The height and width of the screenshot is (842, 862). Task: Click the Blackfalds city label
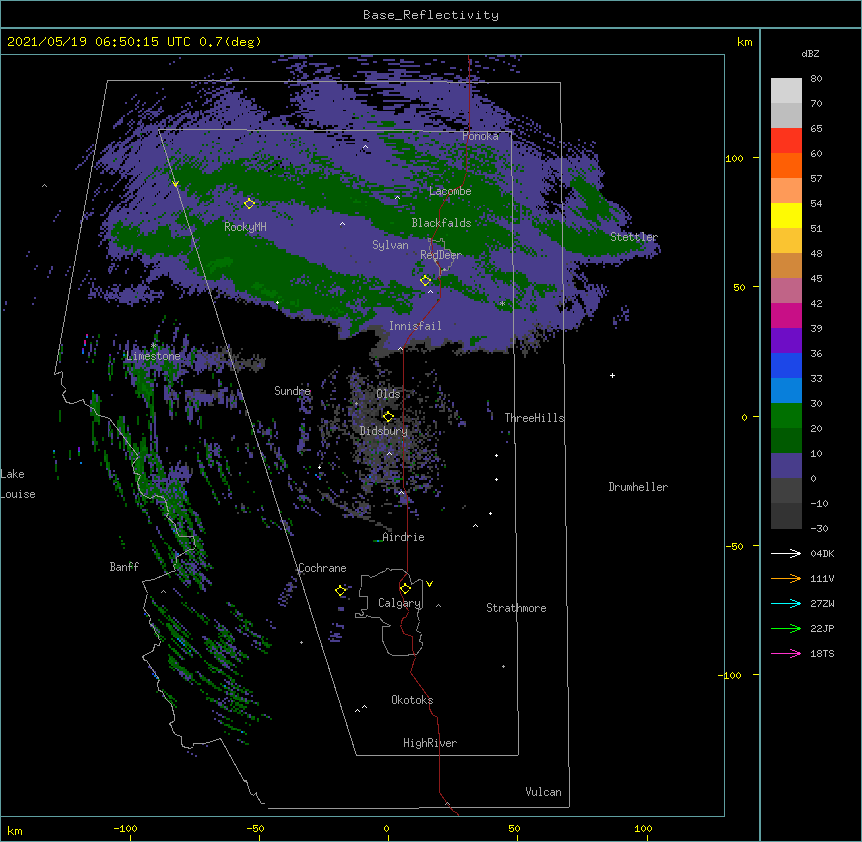coord(441,223)
